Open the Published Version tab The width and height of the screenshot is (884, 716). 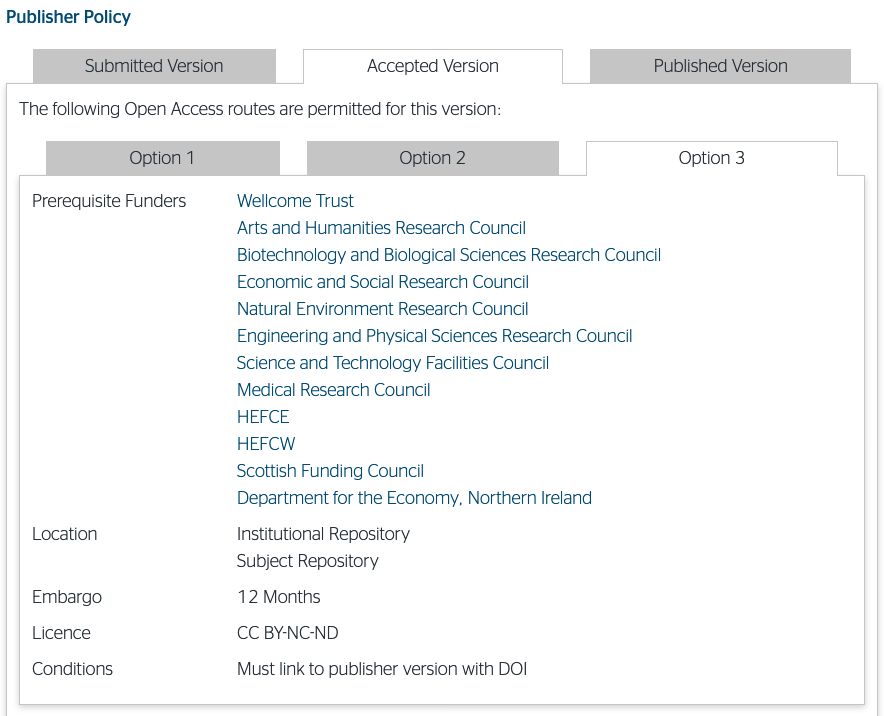point(720,66)
